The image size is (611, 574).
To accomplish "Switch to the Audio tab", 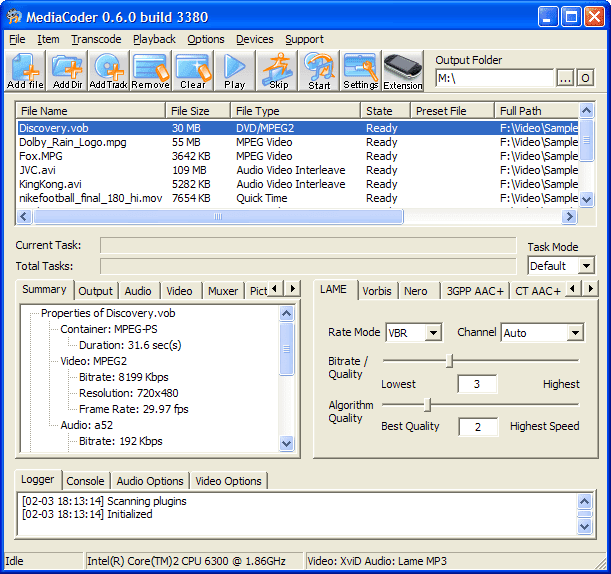I will point(138,291).
